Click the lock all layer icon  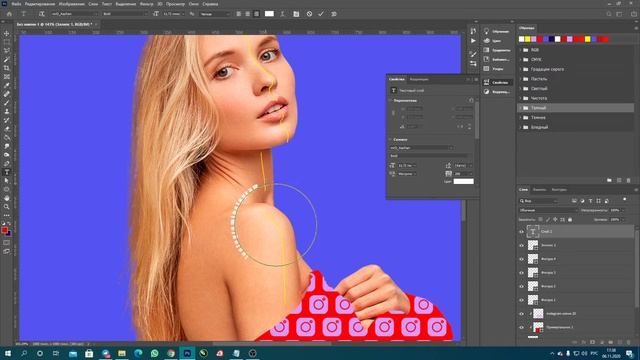point(570,220)
